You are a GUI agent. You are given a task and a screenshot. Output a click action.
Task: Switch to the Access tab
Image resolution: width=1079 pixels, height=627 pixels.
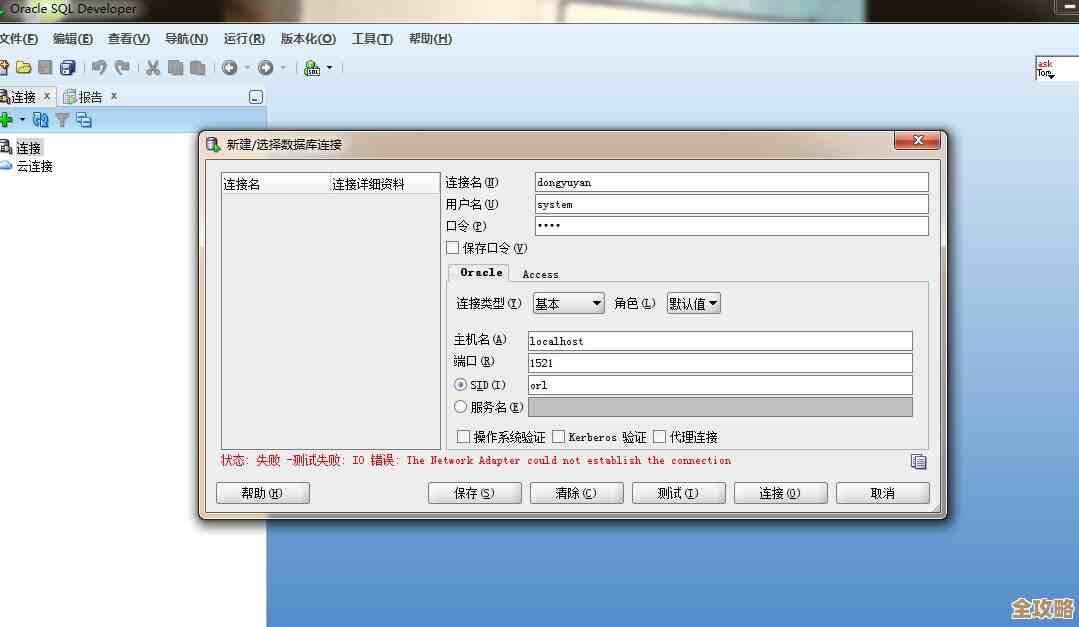pyautogui.click(x=540, y=274)
